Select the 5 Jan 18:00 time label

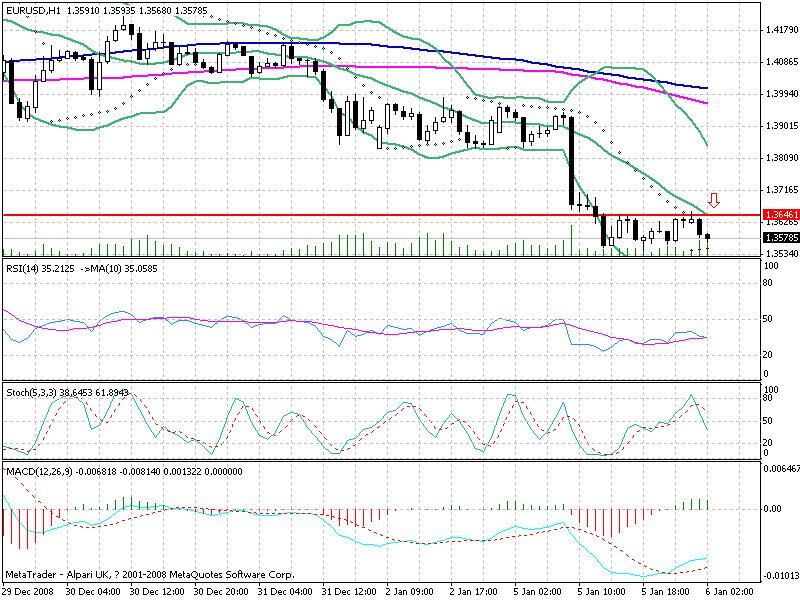[x=666, y=591]
